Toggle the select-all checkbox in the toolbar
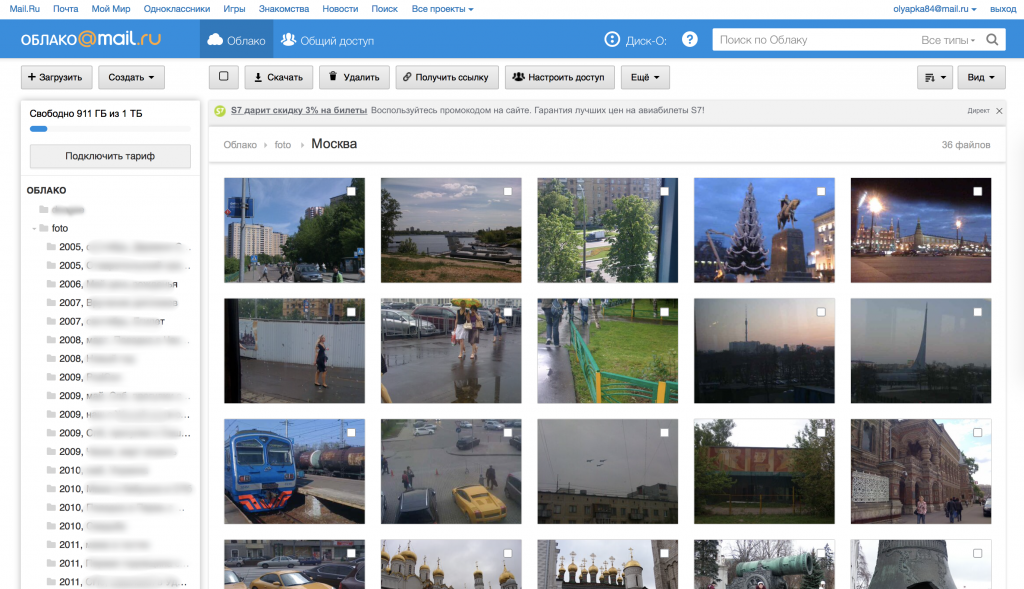This screenshot has width=1024, height=589. [223, 76]
